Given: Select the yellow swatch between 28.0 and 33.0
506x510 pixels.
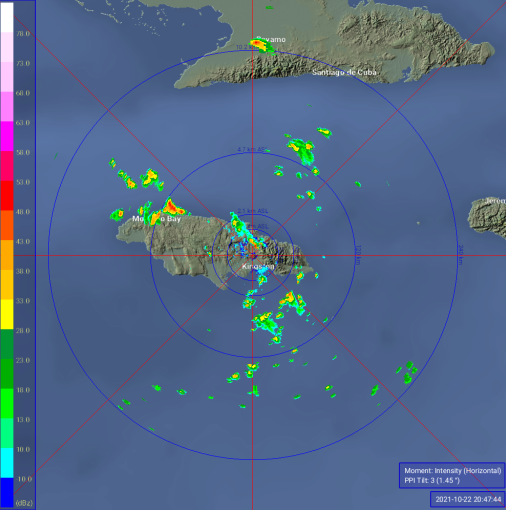Looking at the screenshot, I should tap(7, 314).
